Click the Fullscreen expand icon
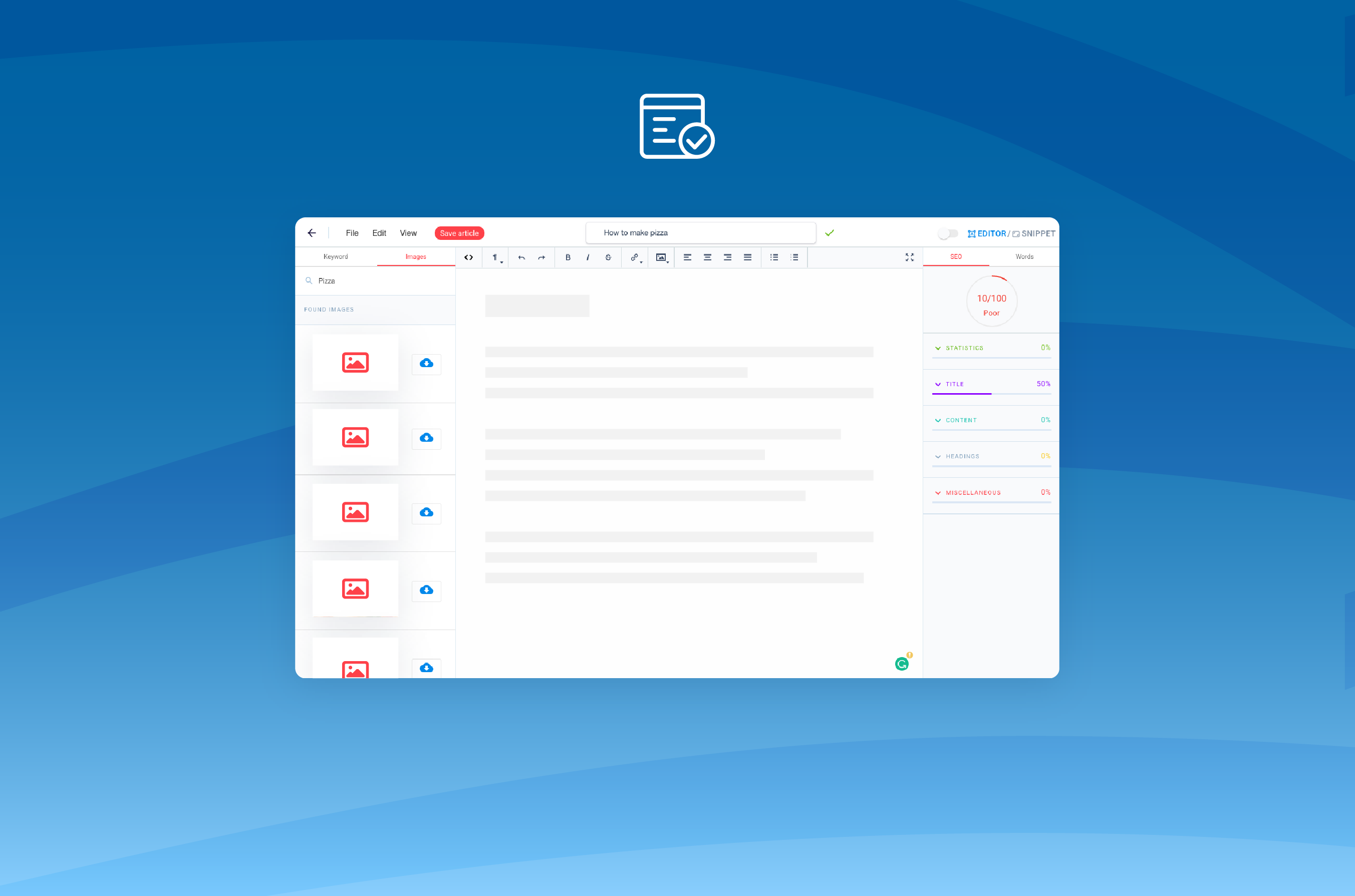This screenshot has width=1355, height=896. (x=909, y=256)
